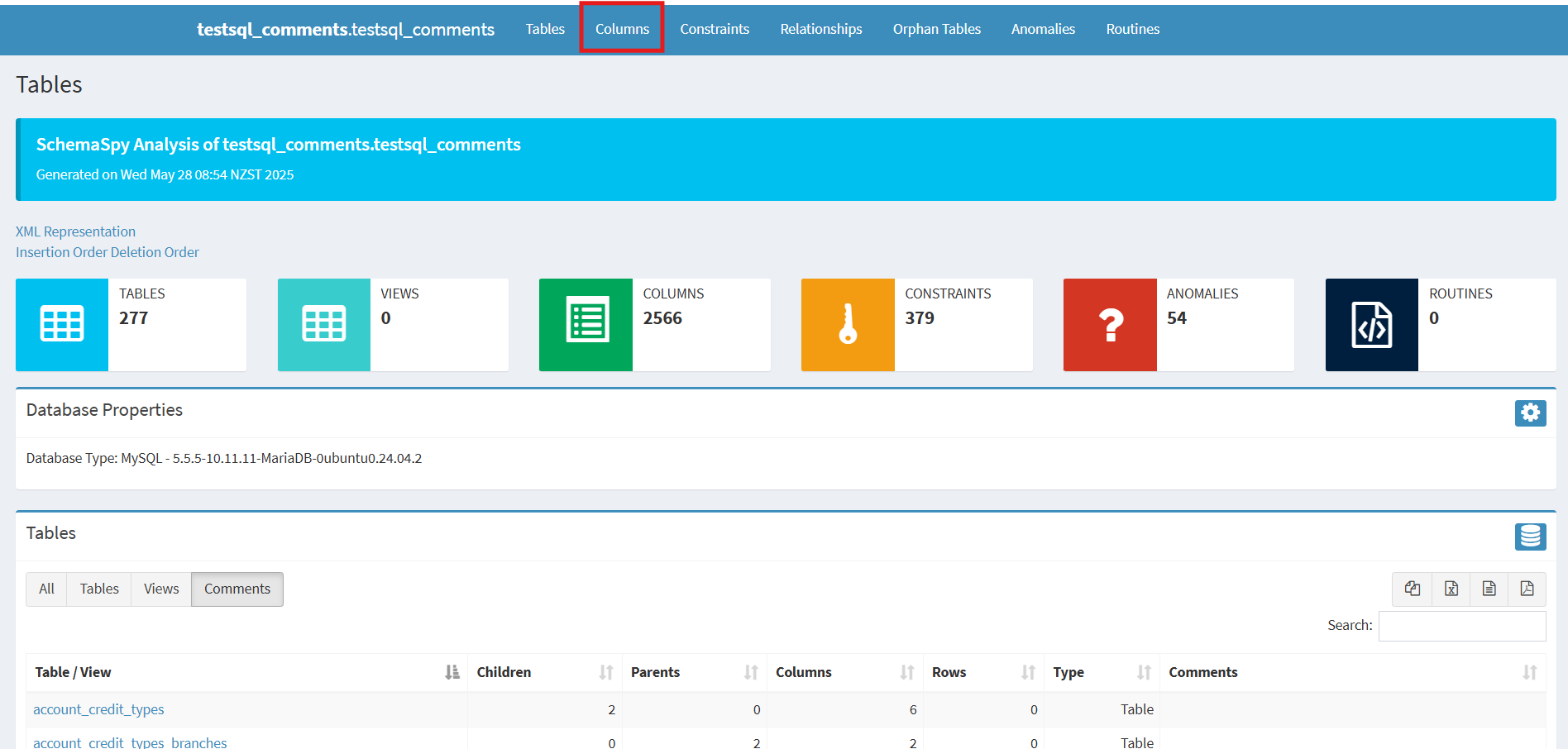Open Orphan Tables in the navbar
This screenshot has width=1568, height=749.
937,29
